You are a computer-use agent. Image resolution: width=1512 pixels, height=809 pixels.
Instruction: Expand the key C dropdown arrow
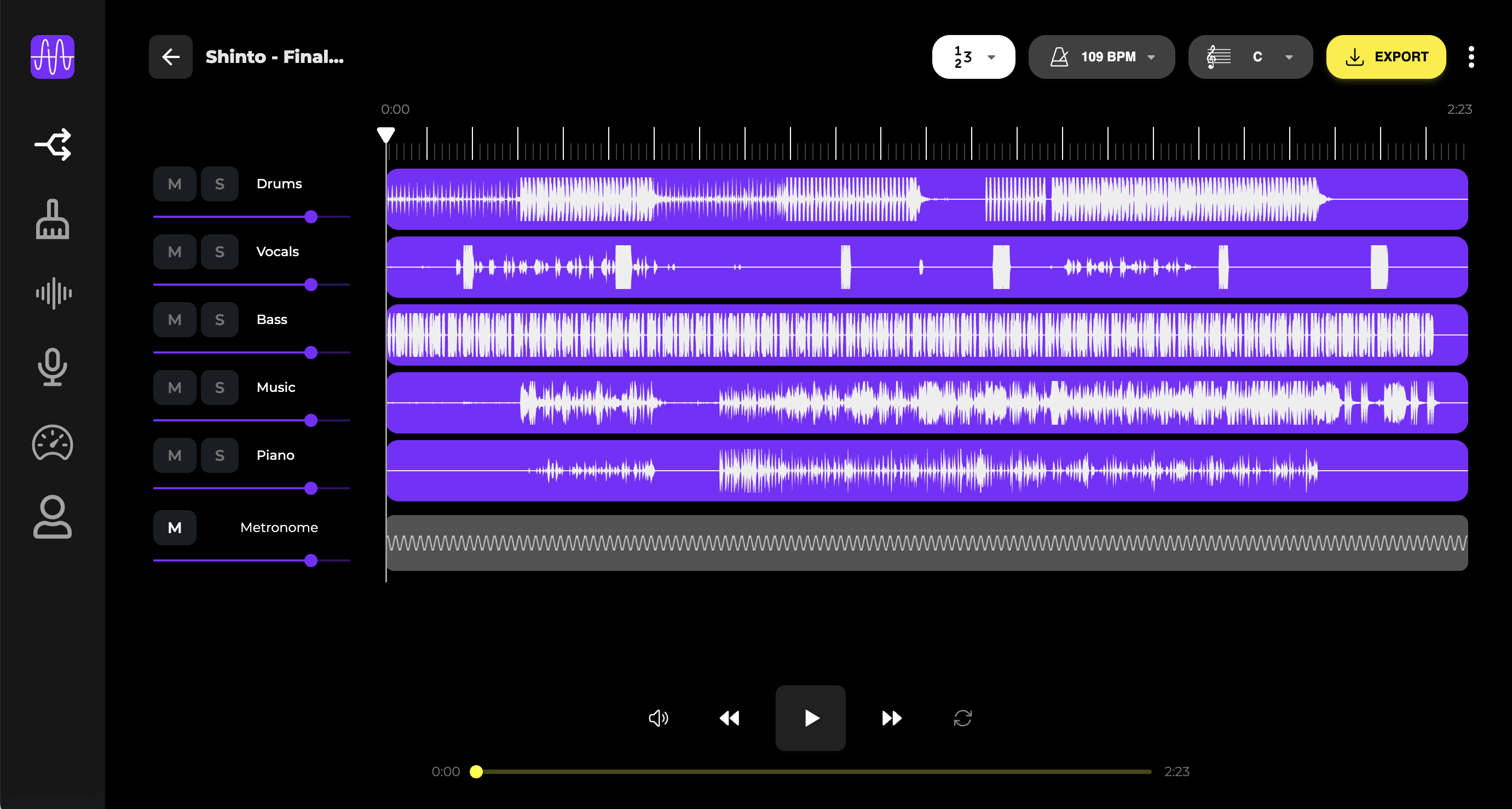pos(1289,57)
